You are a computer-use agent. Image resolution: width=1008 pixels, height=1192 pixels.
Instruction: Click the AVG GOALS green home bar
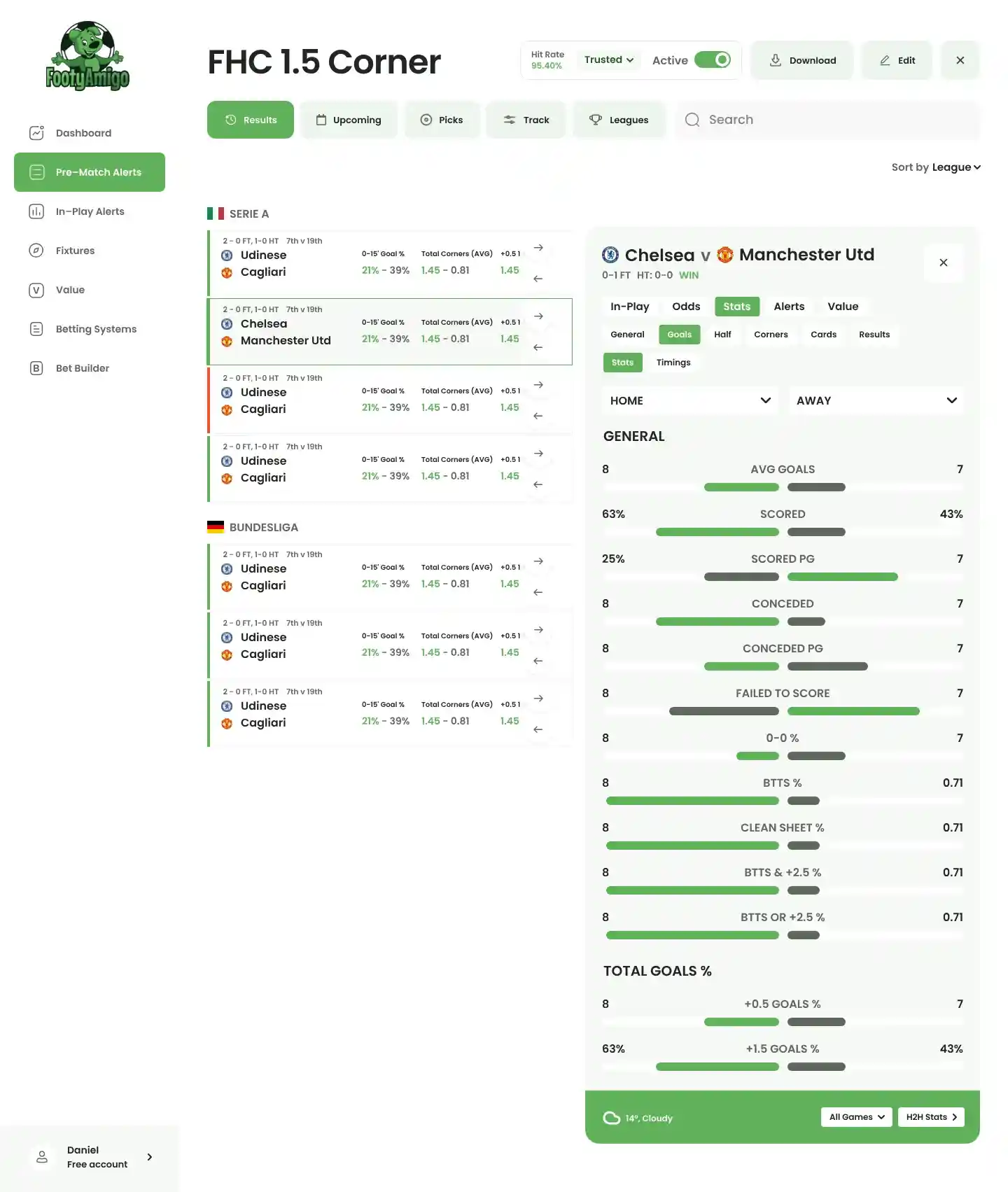coord(741,487)
